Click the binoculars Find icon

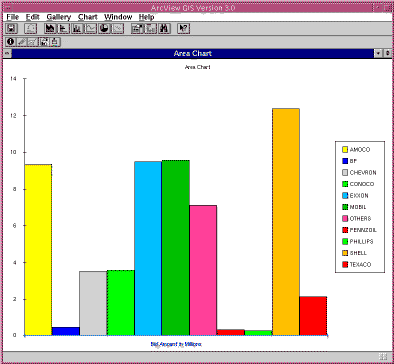coord(164,29)
